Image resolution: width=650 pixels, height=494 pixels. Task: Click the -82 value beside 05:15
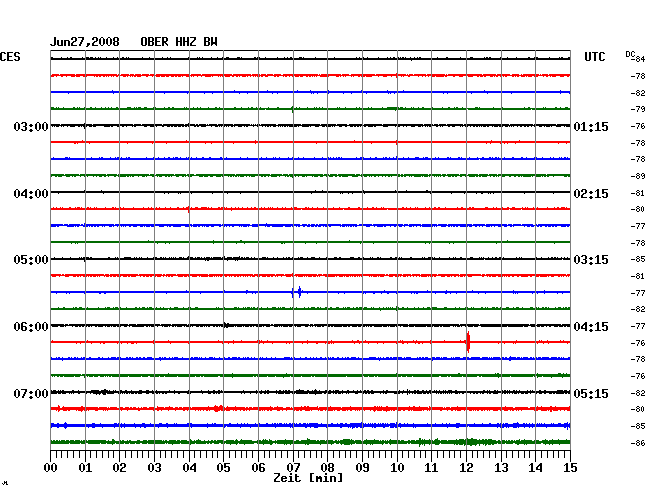click(x=638, y=393)
